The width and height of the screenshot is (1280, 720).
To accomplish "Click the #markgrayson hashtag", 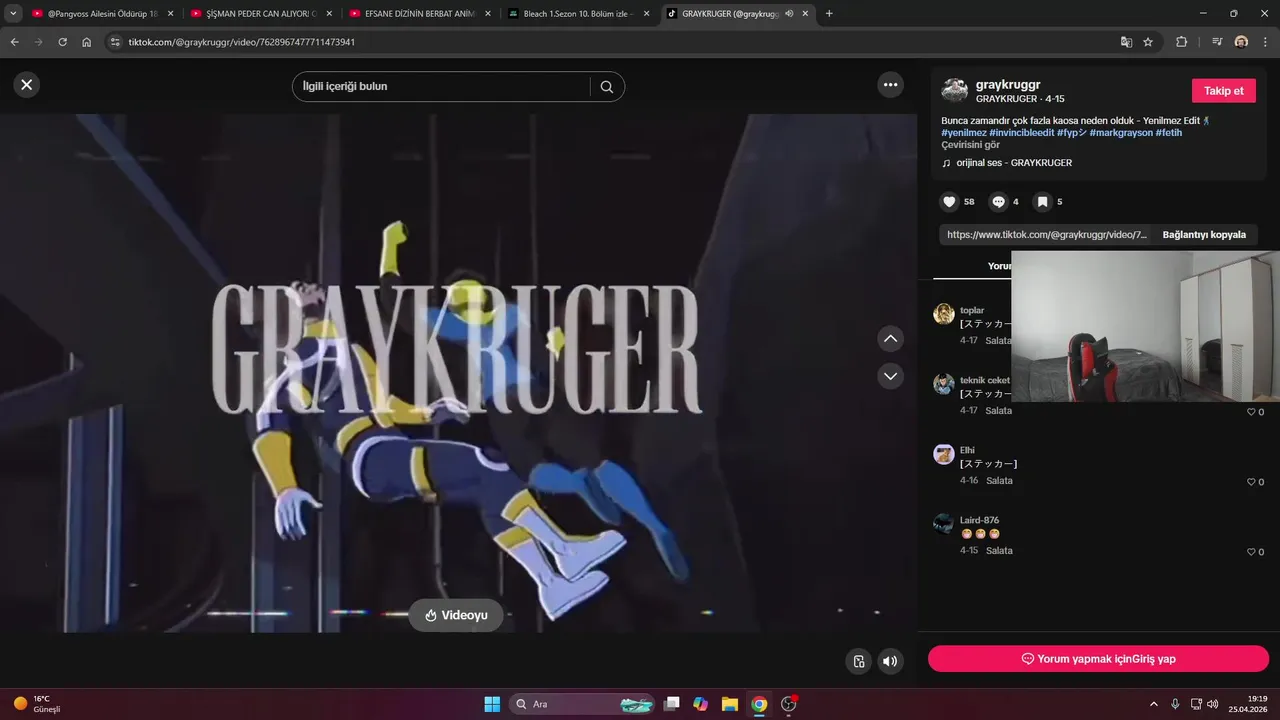I will 1121,133.
